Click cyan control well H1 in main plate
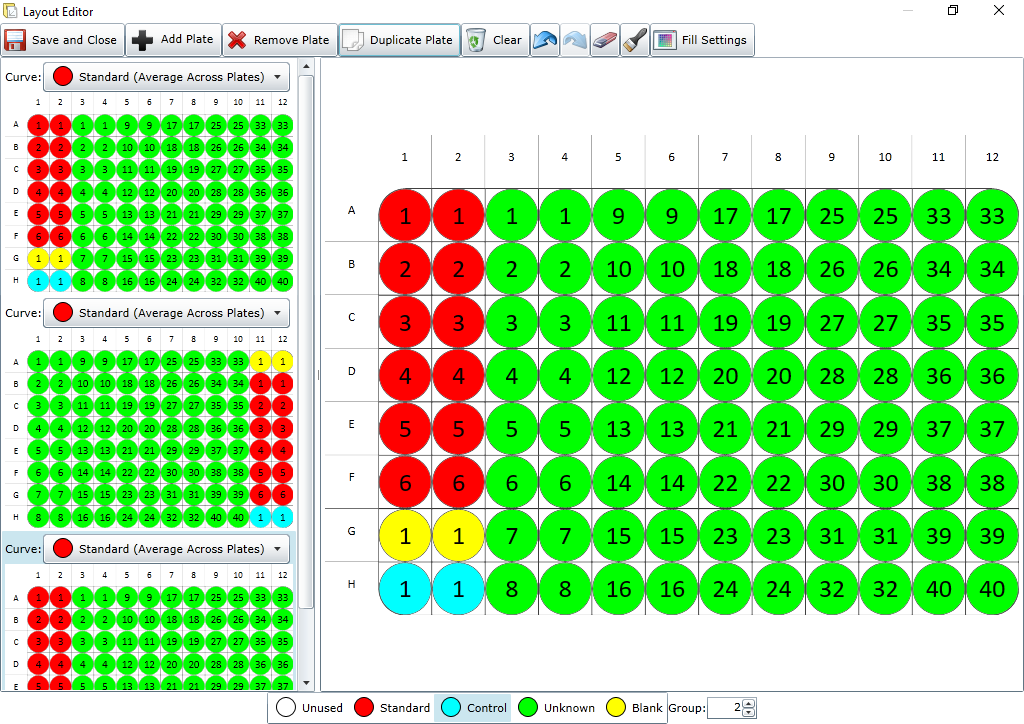Viewport: 1024px width, 724px height. point(405,589)
